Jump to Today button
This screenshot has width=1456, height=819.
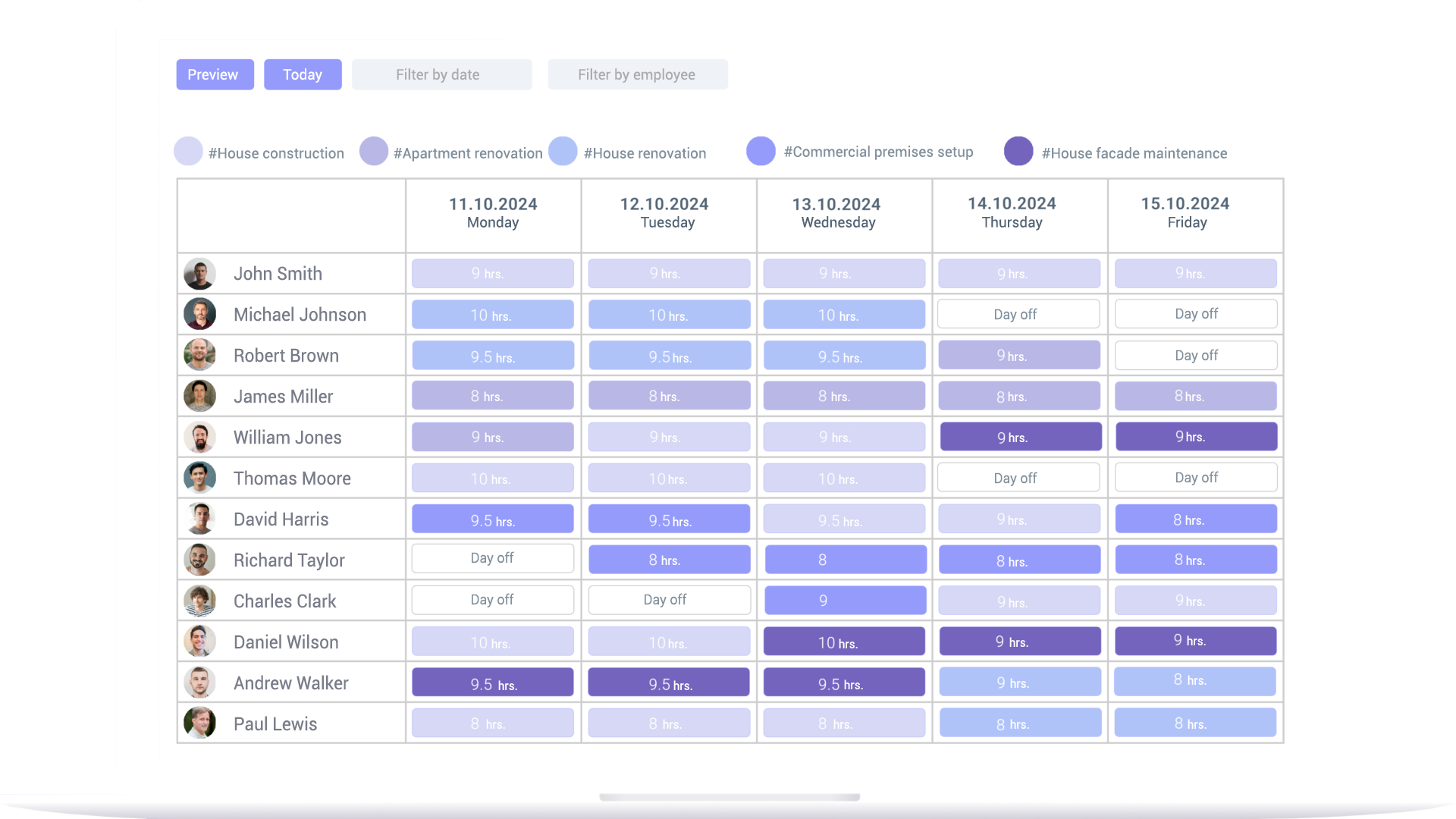pyautogui.click(x=303, y=74)
